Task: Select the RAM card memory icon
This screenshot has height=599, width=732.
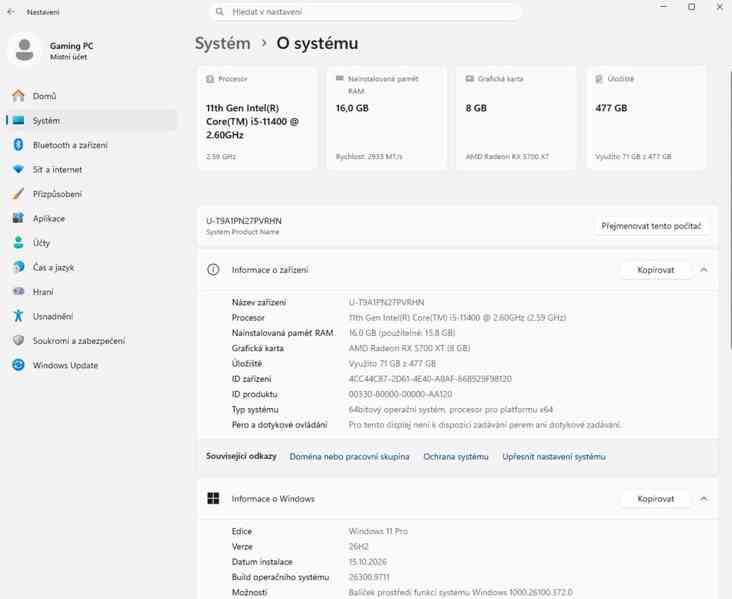Action: pyautogui.click(x=340, y=78)
